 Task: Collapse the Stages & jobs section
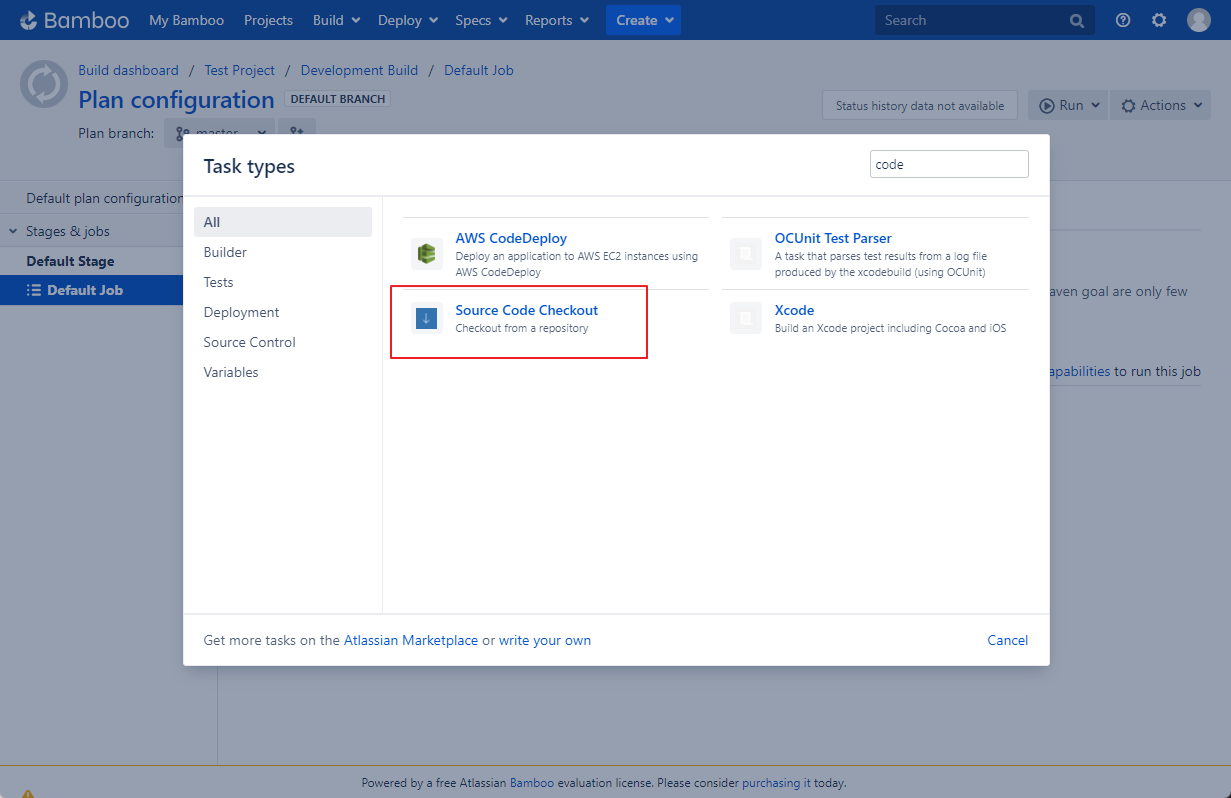pyautogui.click(x=14, y=231)
